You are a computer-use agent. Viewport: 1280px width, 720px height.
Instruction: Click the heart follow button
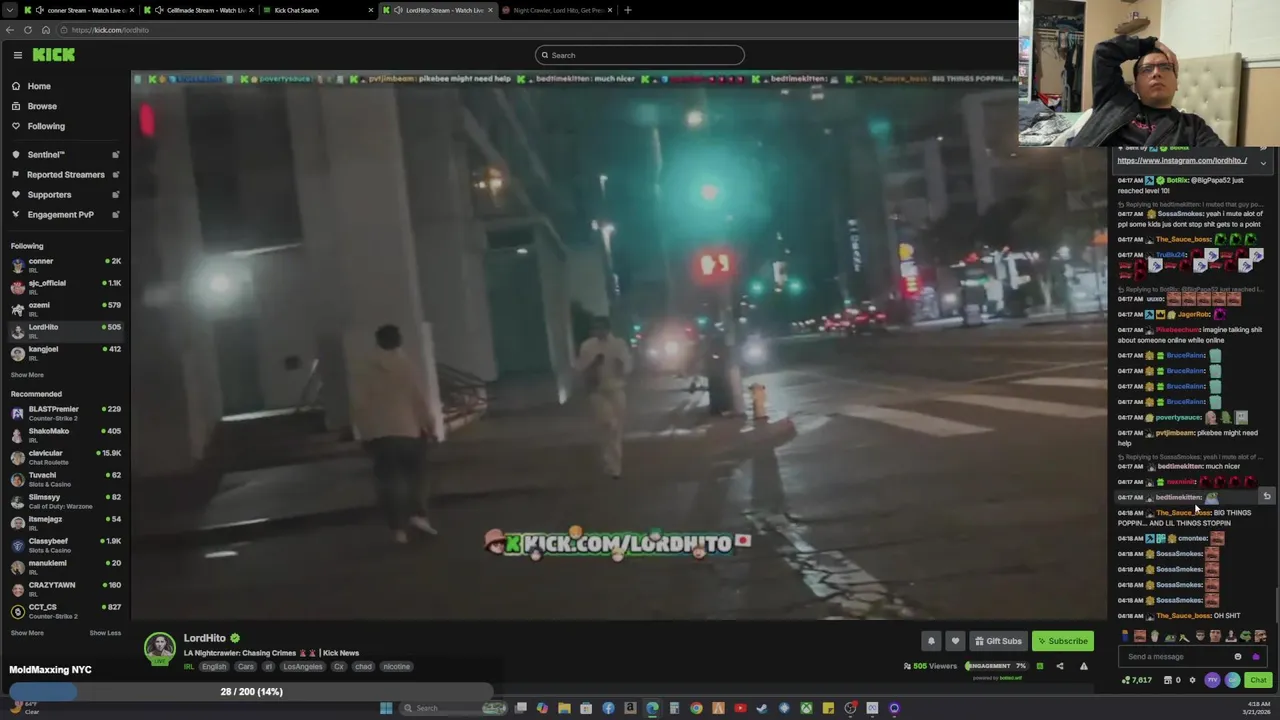[955, 641]
